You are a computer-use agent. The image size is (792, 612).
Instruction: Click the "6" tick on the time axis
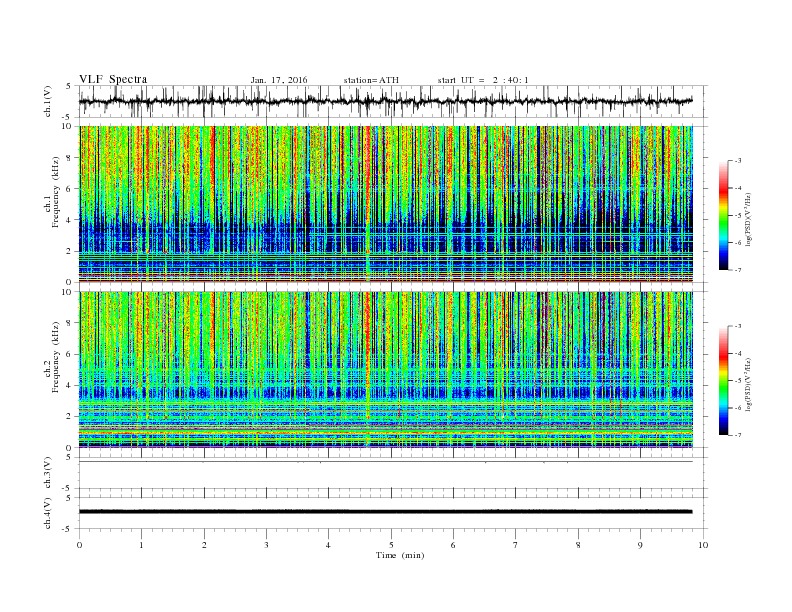click(x=453, y=545)
